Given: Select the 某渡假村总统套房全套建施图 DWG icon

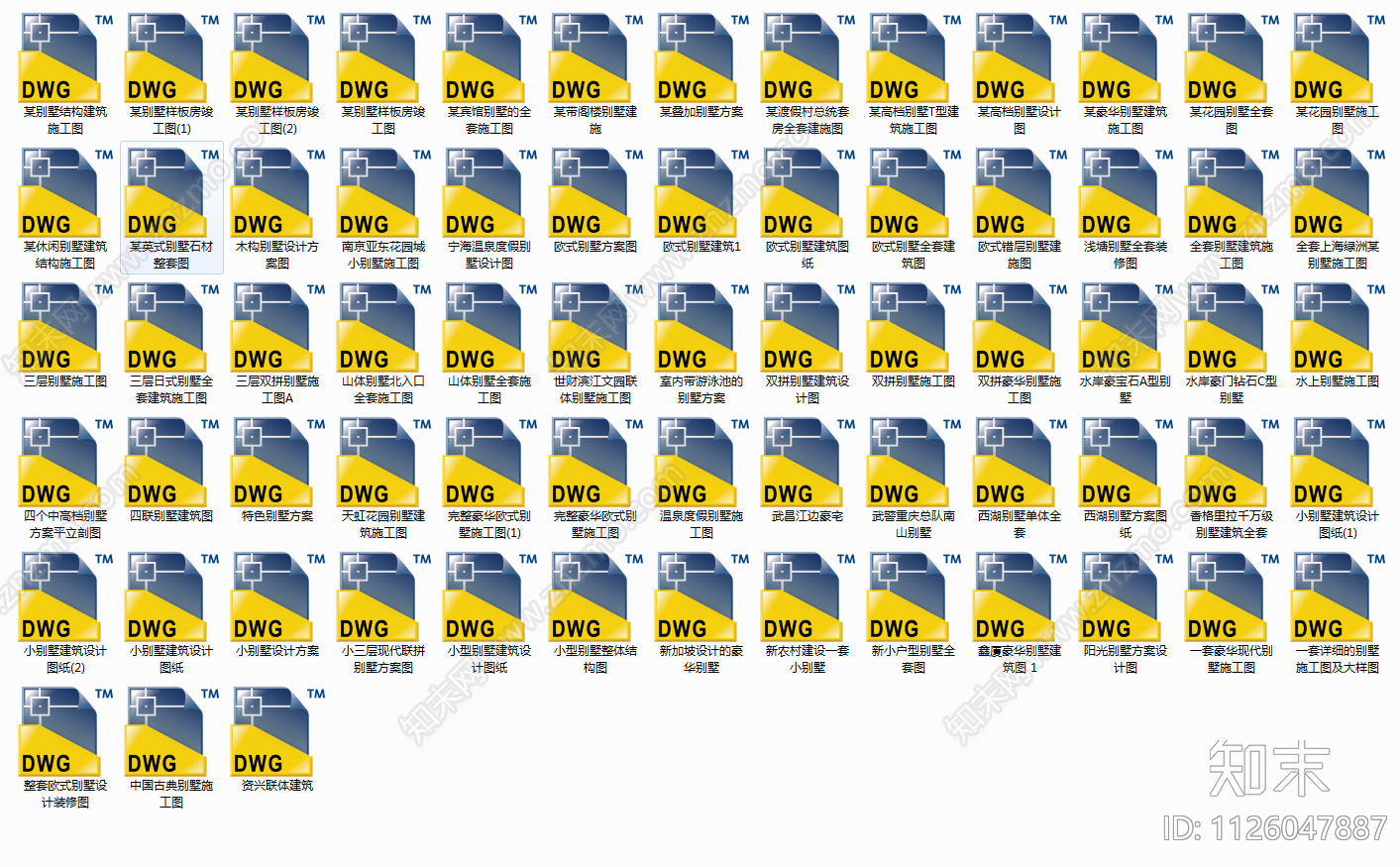Looking at the screenshot, I should point(802,58).
